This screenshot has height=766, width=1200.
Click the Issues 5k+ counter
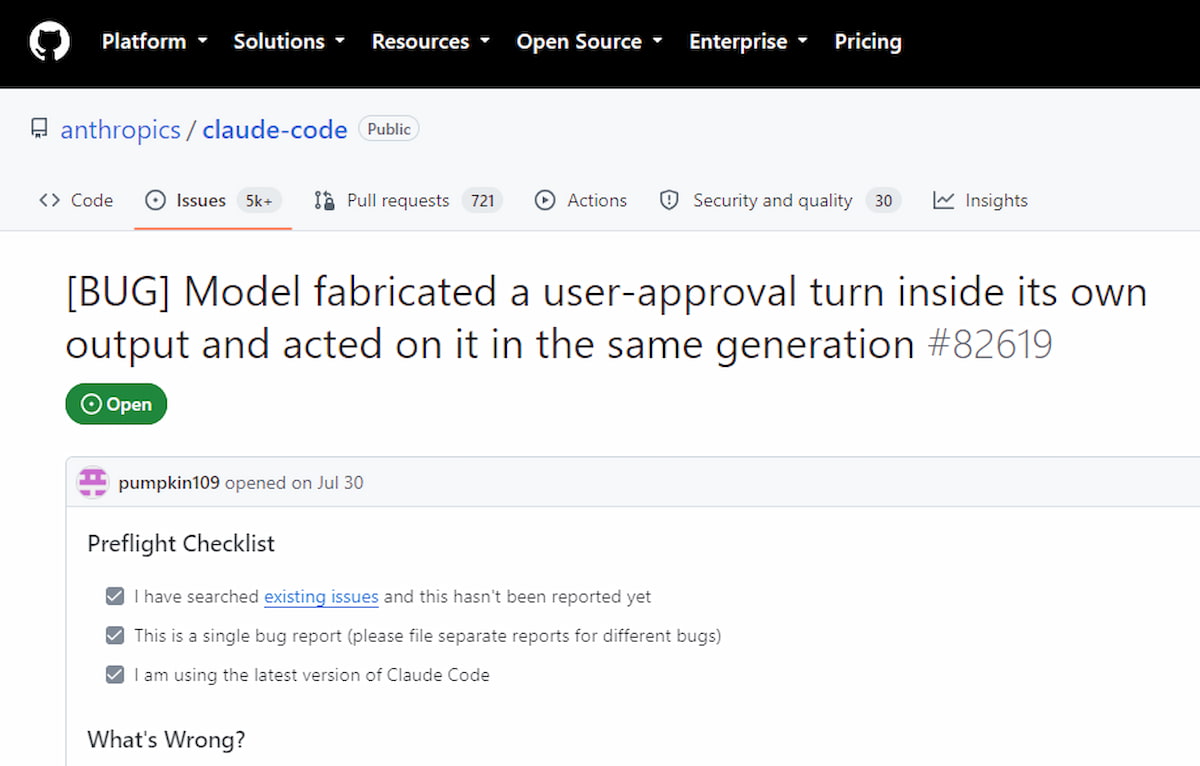[x=259, y=200]
